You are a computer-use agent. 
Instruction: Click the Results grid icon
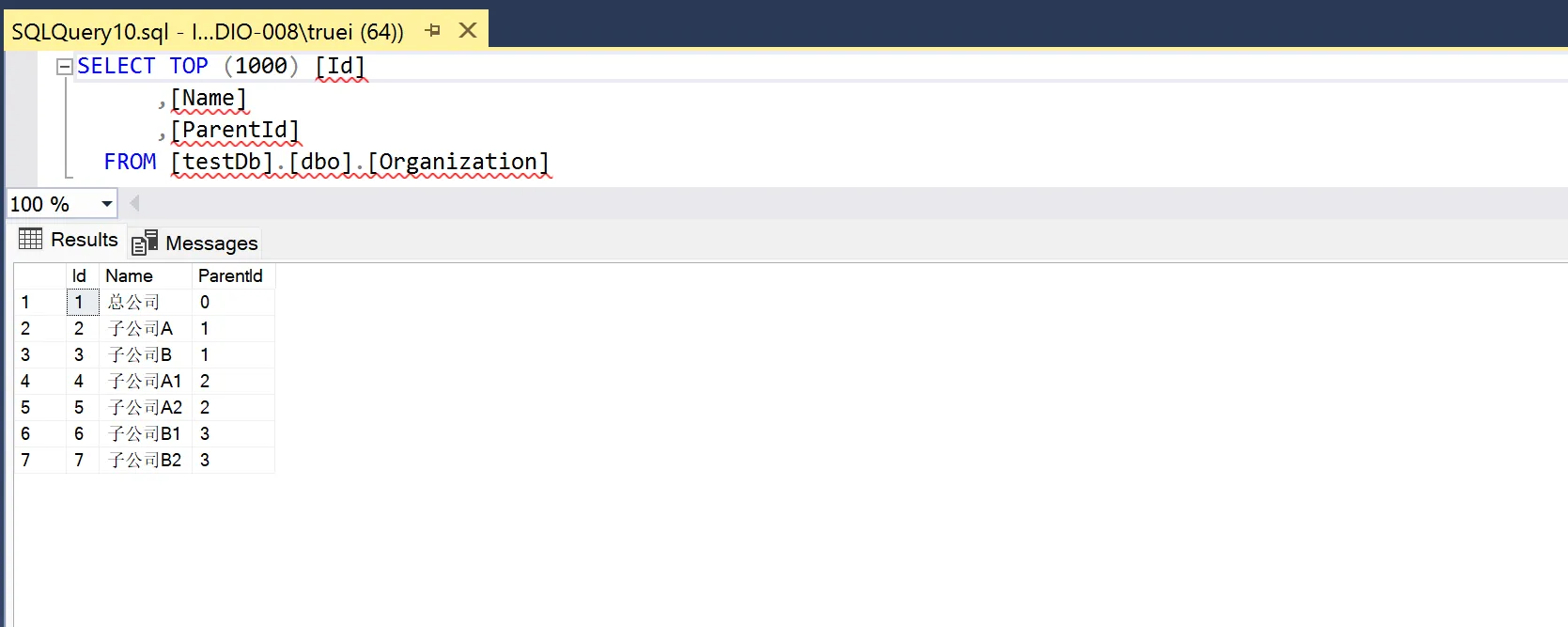coord(31,239)
